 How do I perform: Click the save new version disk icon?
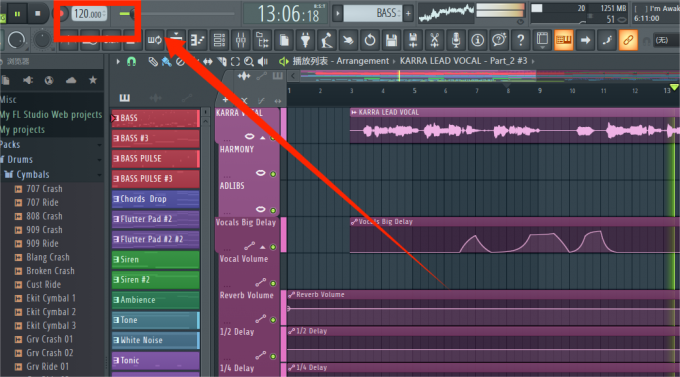413,41
